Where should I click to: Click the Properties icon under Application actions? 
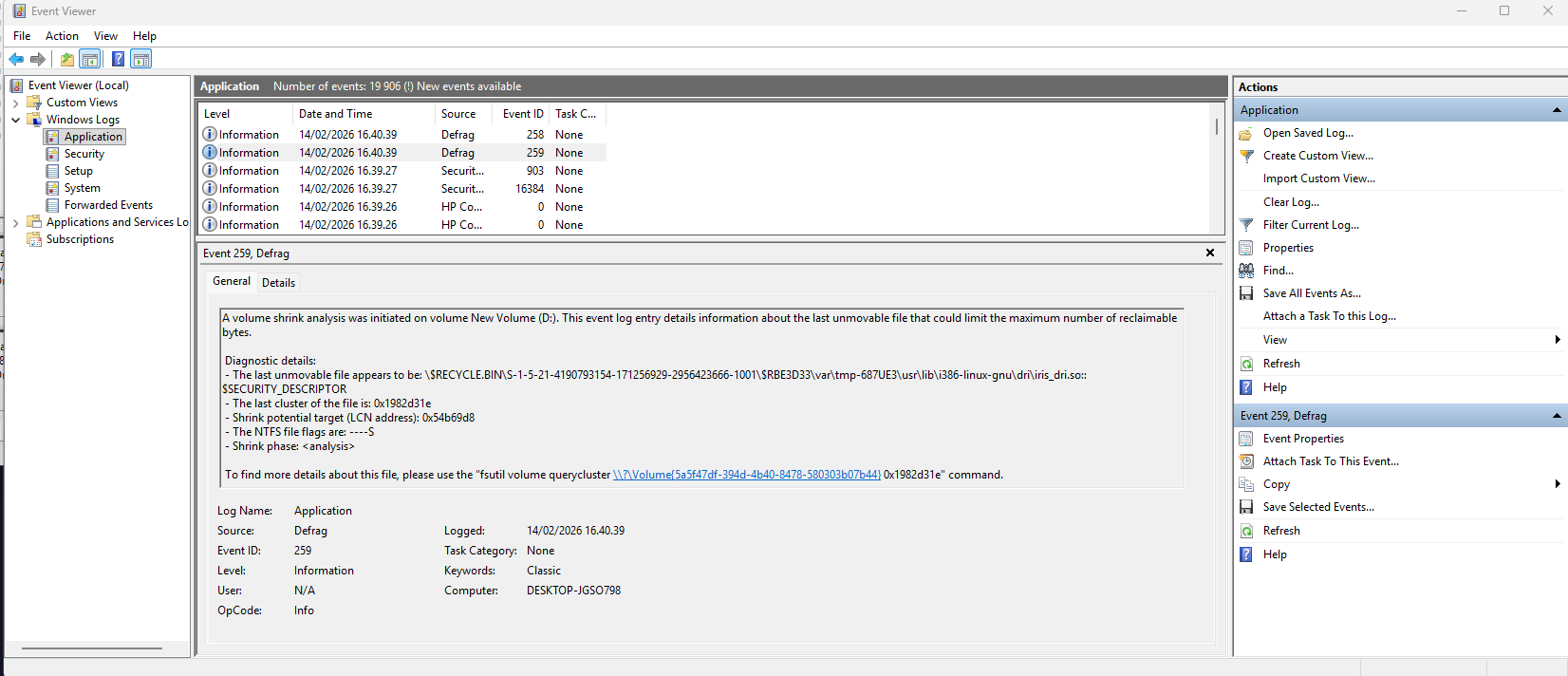1246,248
